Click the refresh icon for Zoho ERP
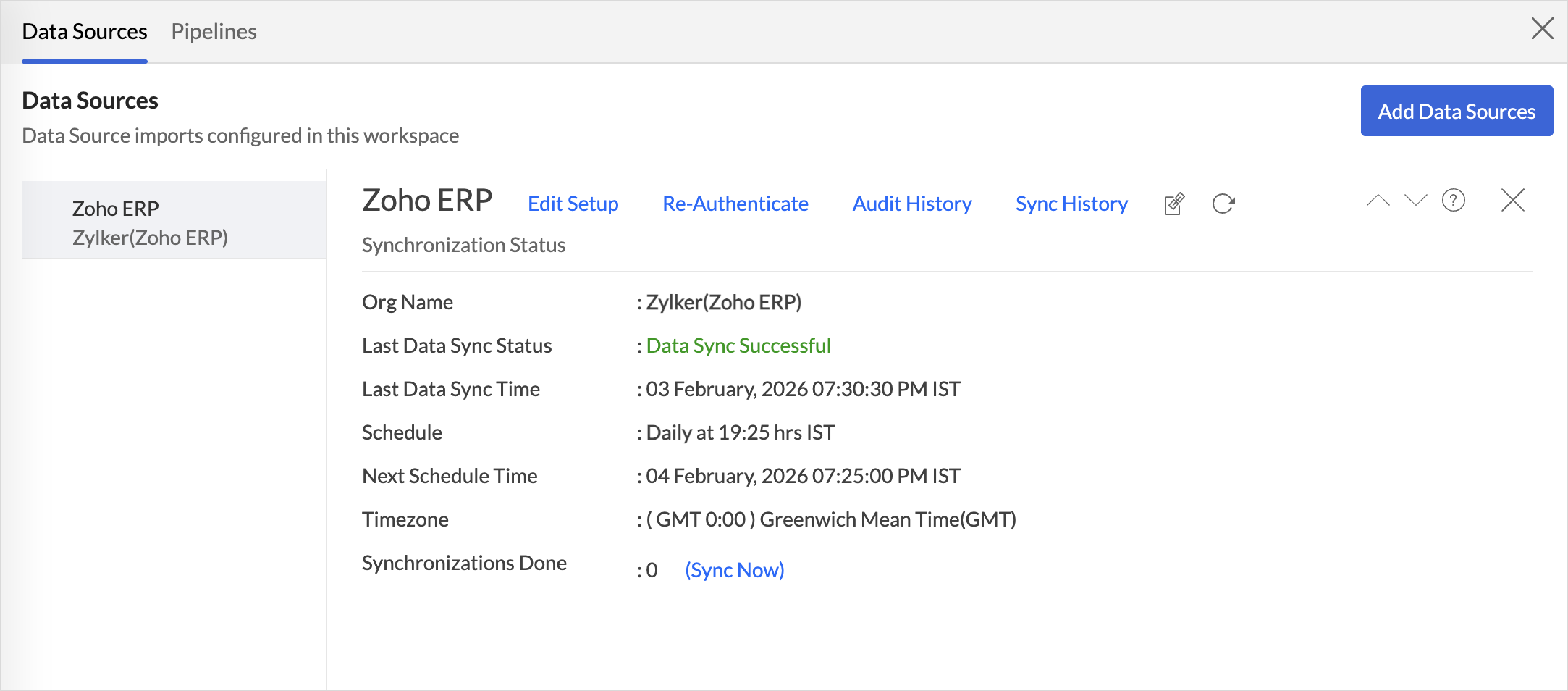 [x=1223, y=204]
